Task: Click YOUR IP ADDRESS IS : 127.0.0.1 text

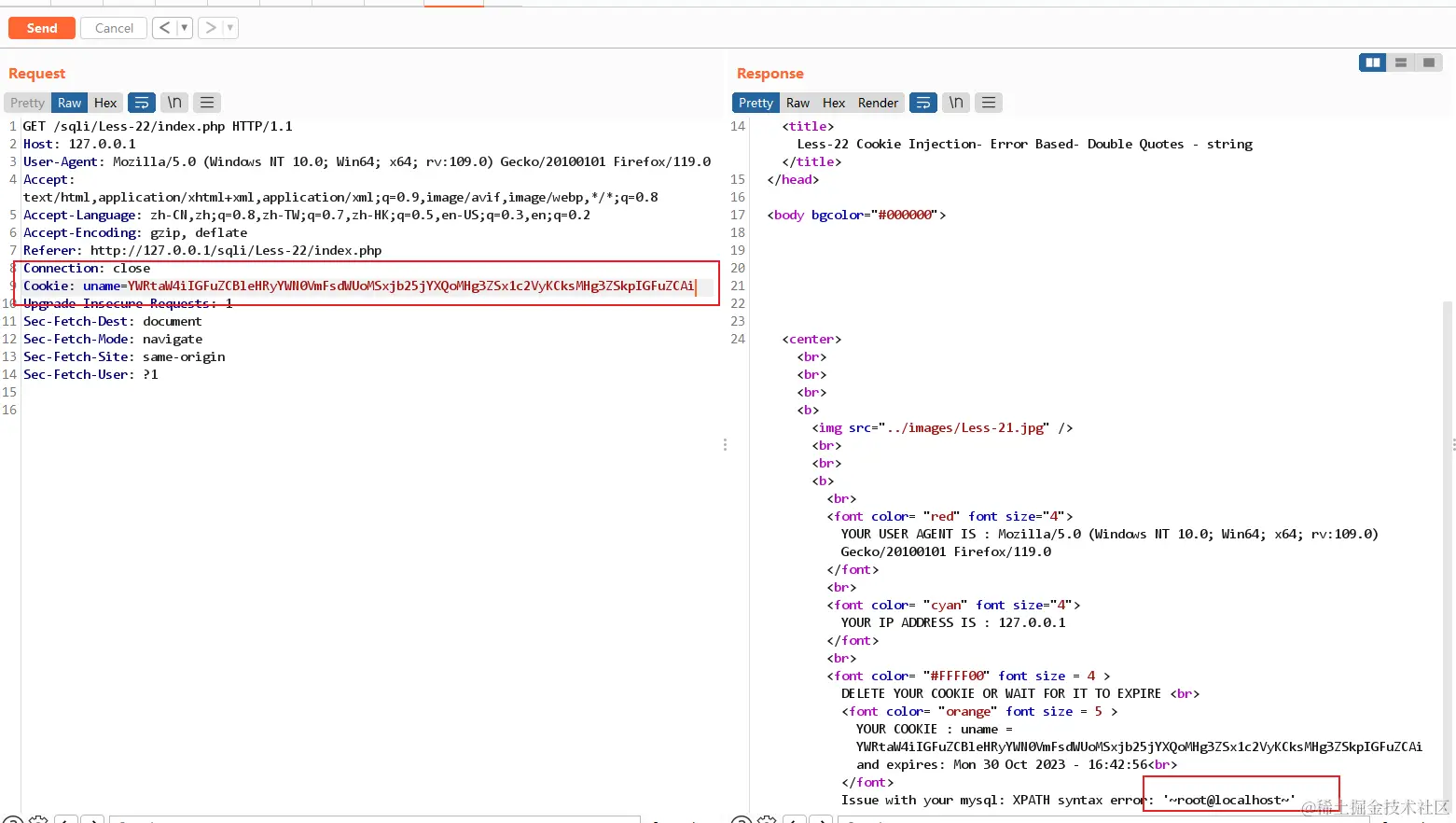Action: [953, 622]
